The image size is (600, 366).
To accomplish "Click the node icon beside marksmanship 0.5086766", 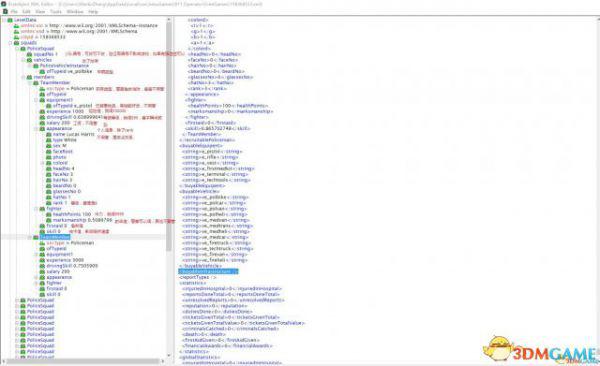I will pyautogui.click(x=49, y=220).
